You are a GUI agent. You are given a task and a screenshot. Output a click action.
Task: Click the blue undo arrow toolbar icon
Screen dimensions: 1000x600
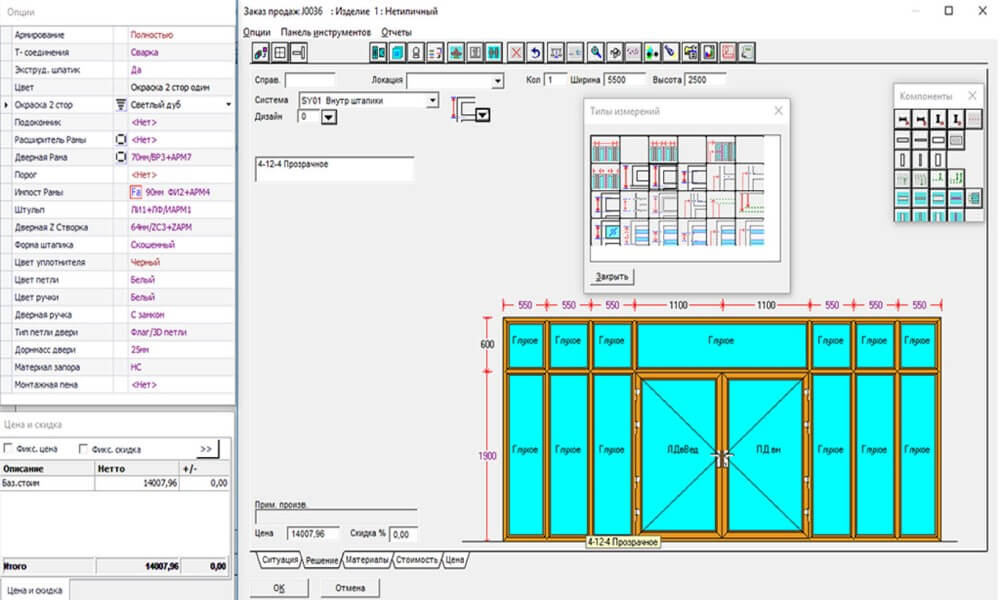(536, 52)
